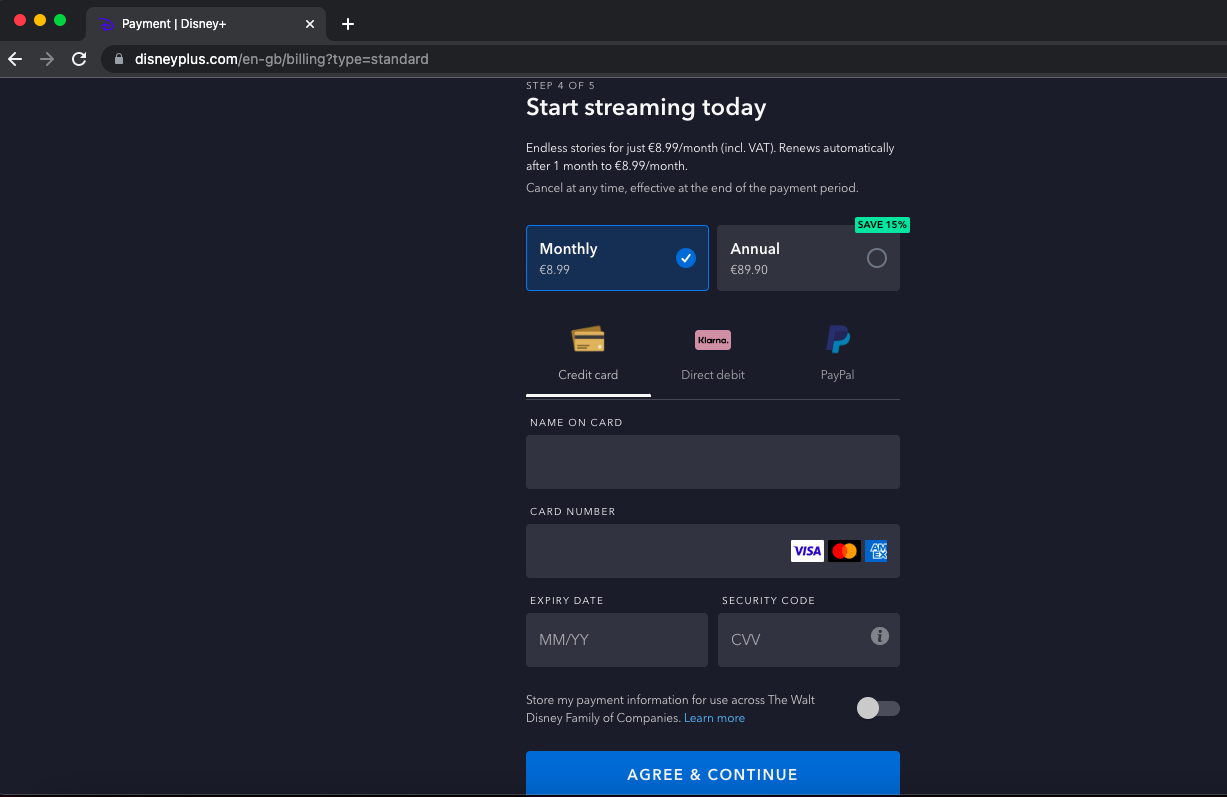Click the PayPal logo icon

pyautogui.click(x=838, y=340)
